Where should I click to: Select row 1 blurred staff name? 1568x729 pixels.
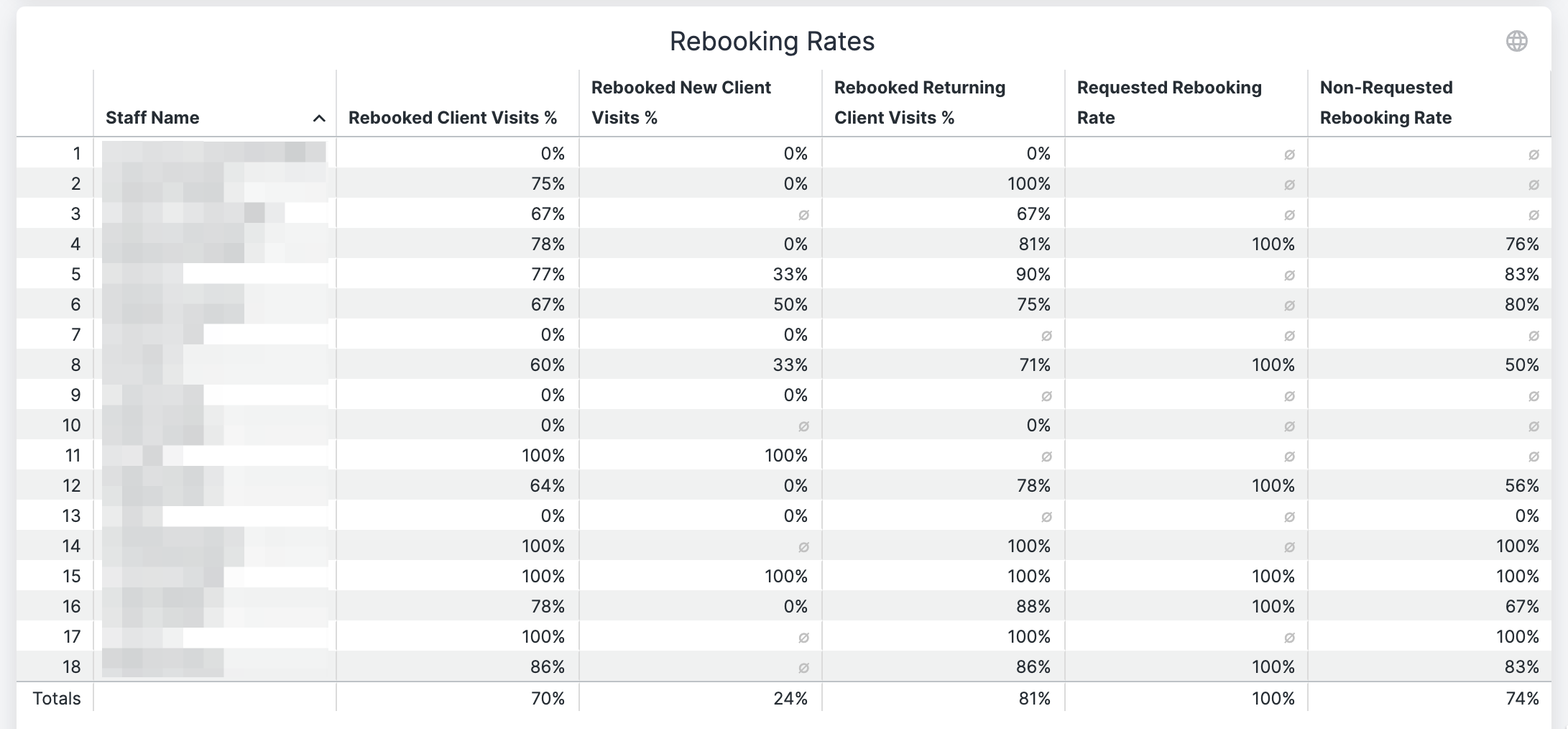coord(214,153)
